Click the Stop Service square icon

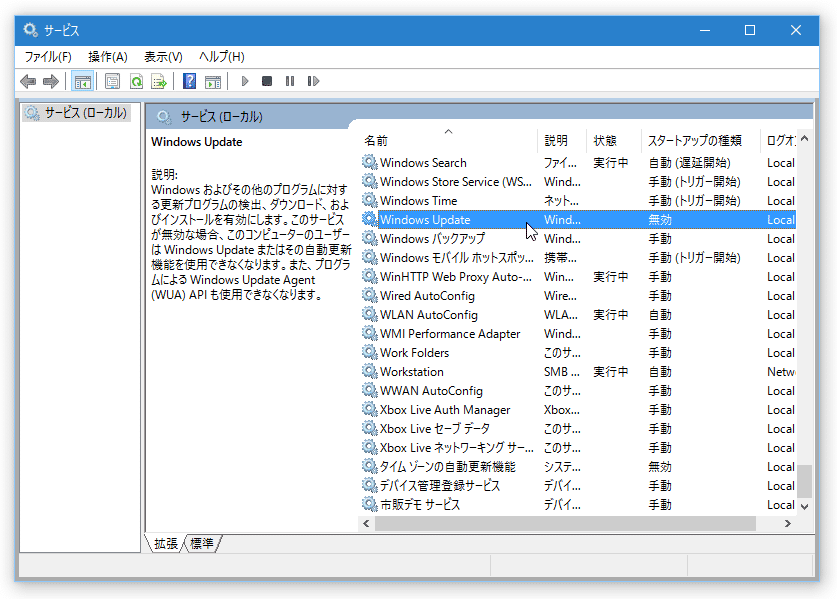[x=267, y=81]
